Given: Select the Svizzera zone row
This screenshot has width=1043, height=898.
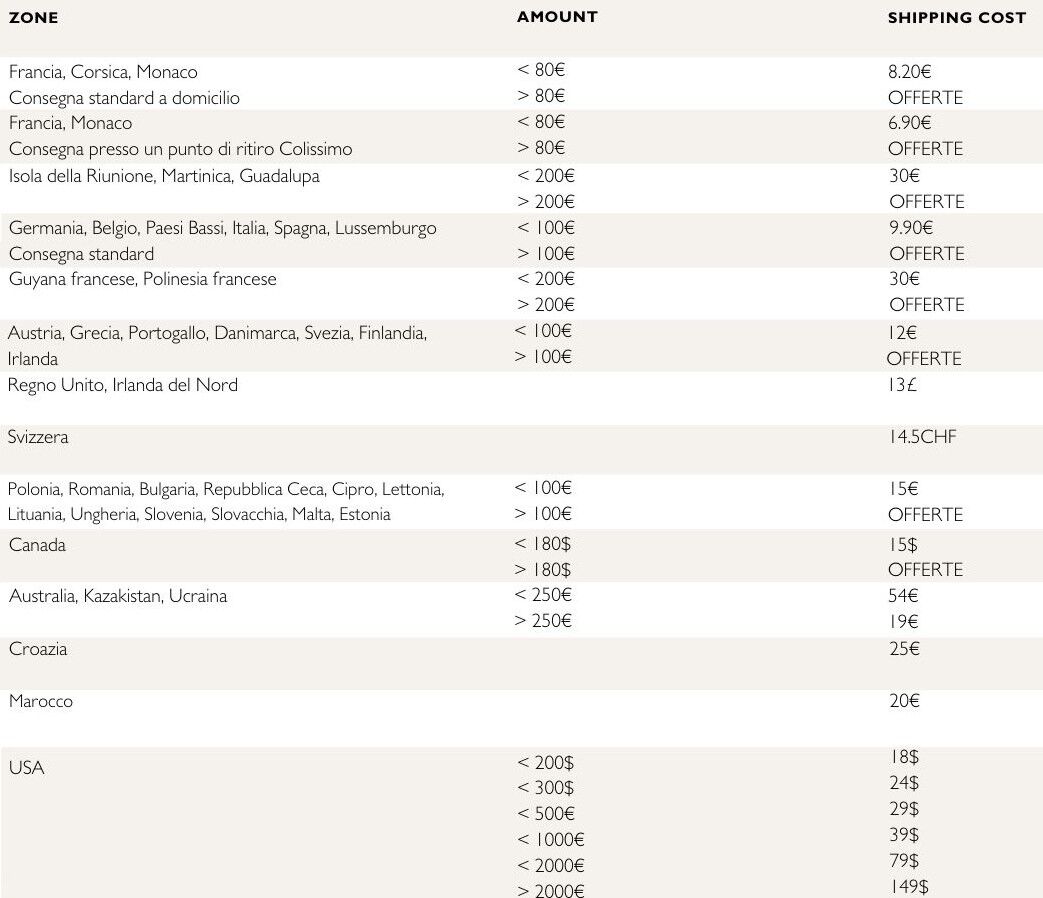Looking at the screenshot, I should pyautogui.click(x=38, y=437).
